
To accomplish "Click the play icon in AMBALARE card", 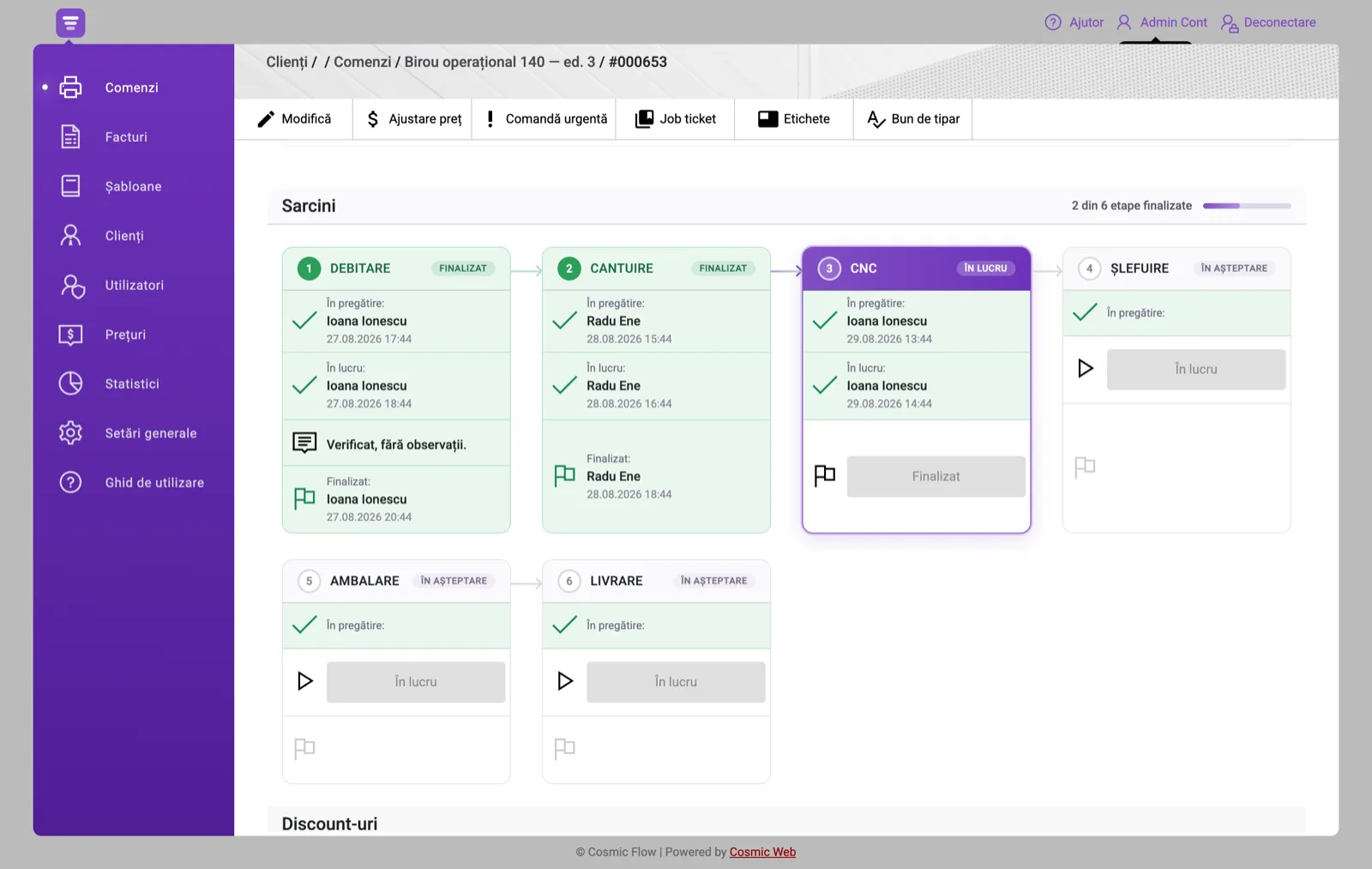I will 304,681.
